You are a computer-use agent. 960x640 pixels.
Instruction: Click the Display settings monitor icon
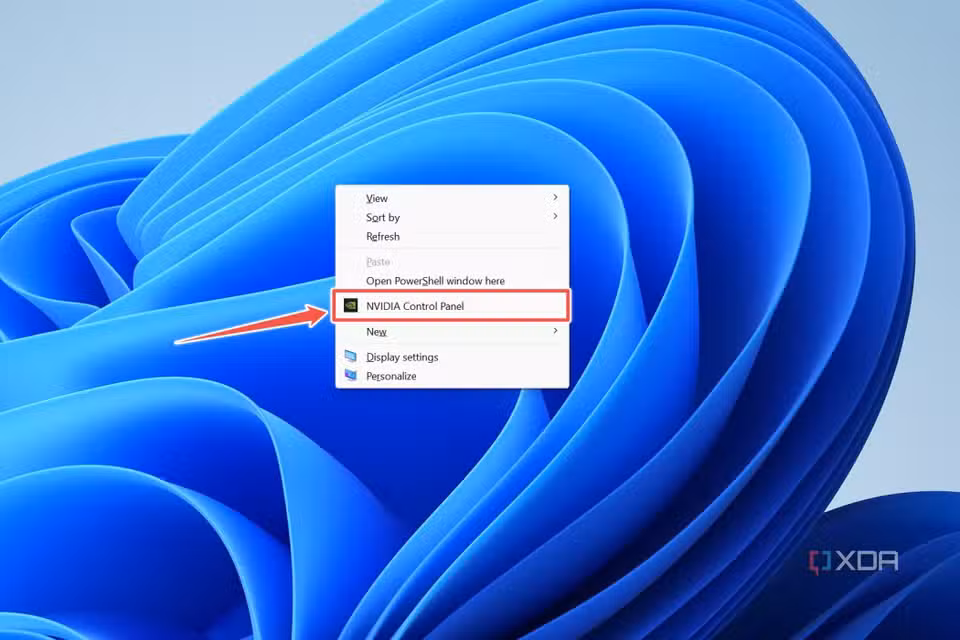click(350, 356)
